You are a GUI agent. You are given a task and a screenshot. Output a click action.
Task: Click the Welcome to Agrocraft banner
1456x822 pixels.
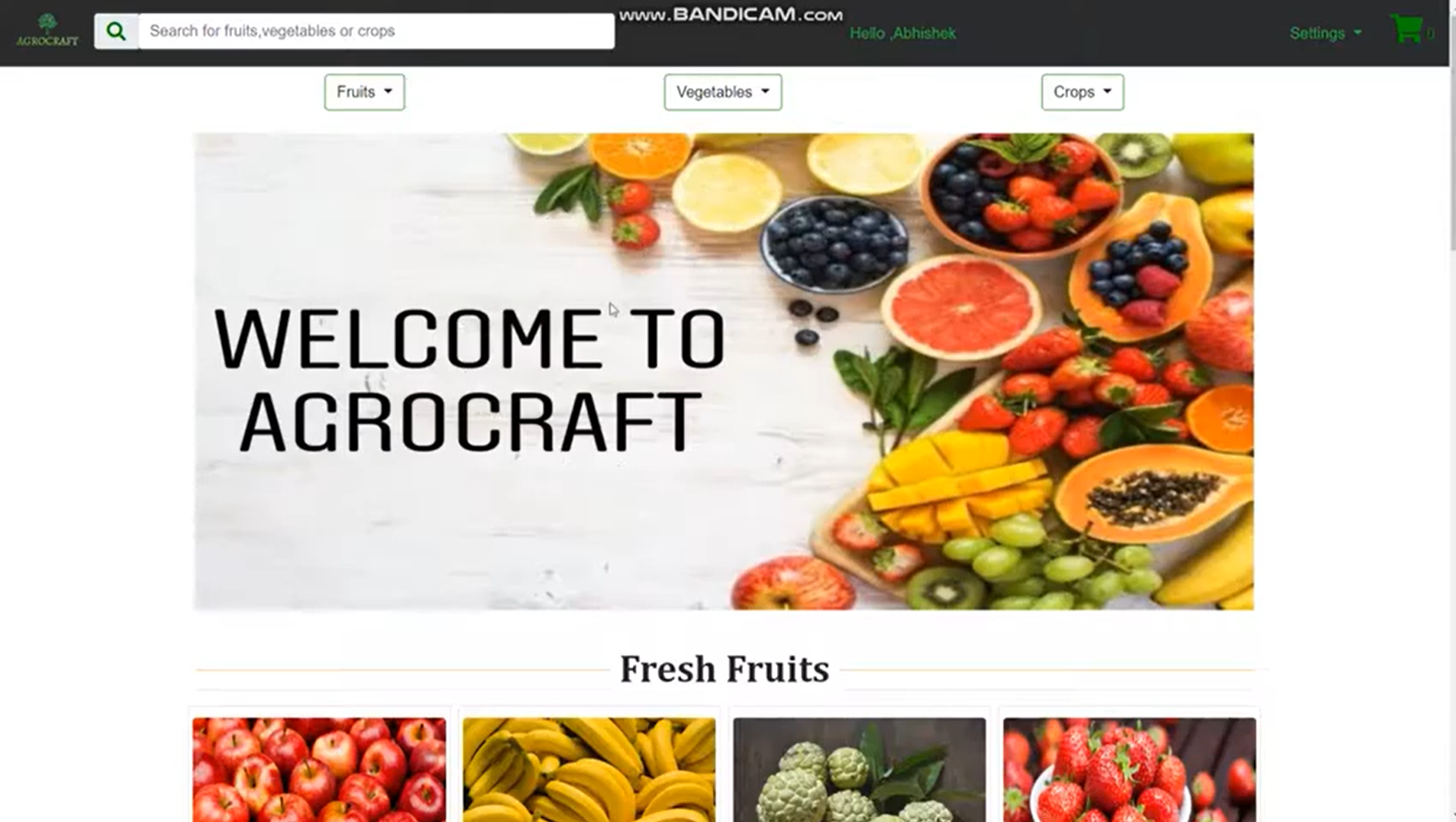[x=723, y=371]
